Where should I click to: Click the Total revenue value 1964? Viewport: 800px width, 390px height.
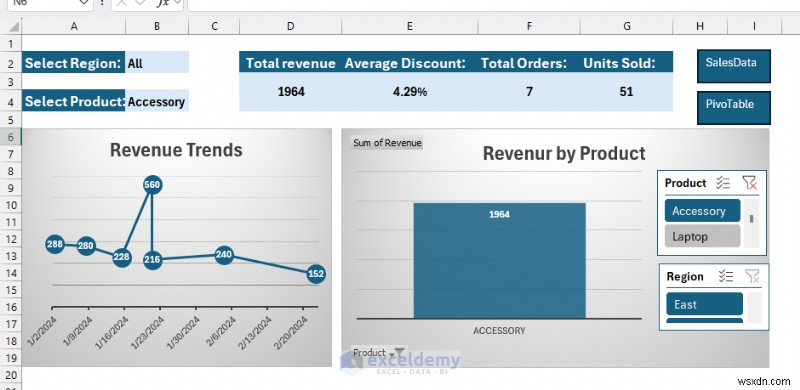[x=291, y=92]
